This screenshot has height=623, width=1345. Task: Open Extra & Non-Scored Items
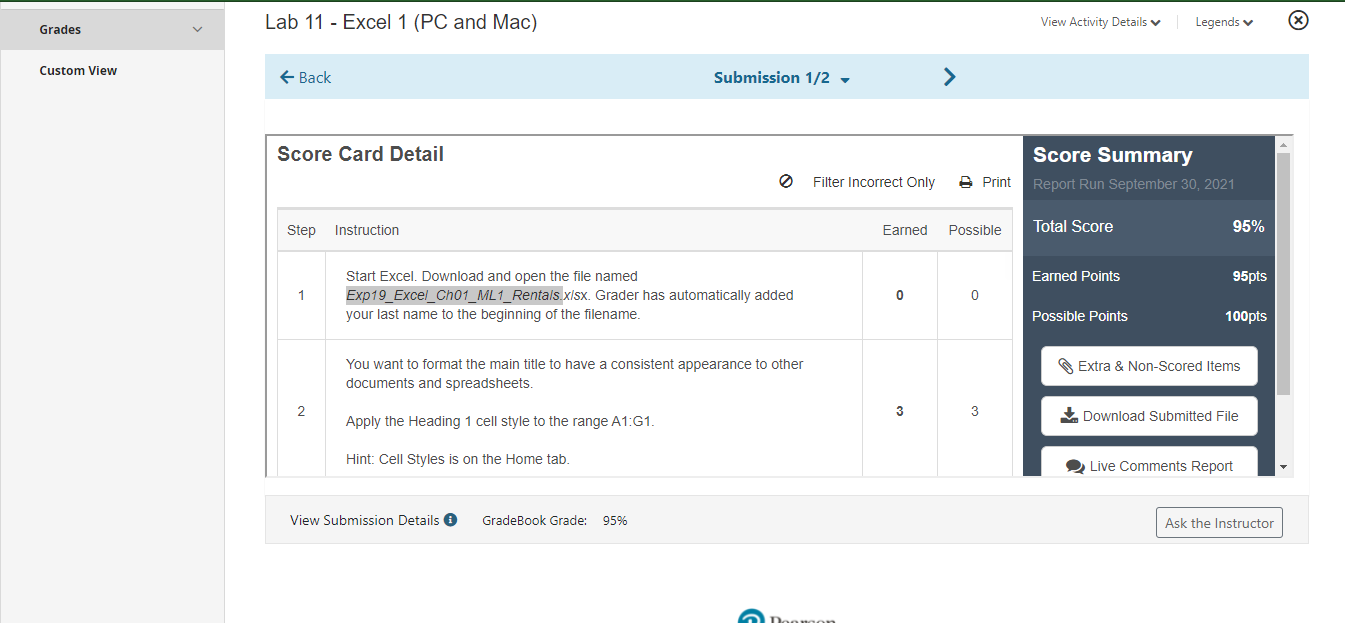tap(1149, 366)
